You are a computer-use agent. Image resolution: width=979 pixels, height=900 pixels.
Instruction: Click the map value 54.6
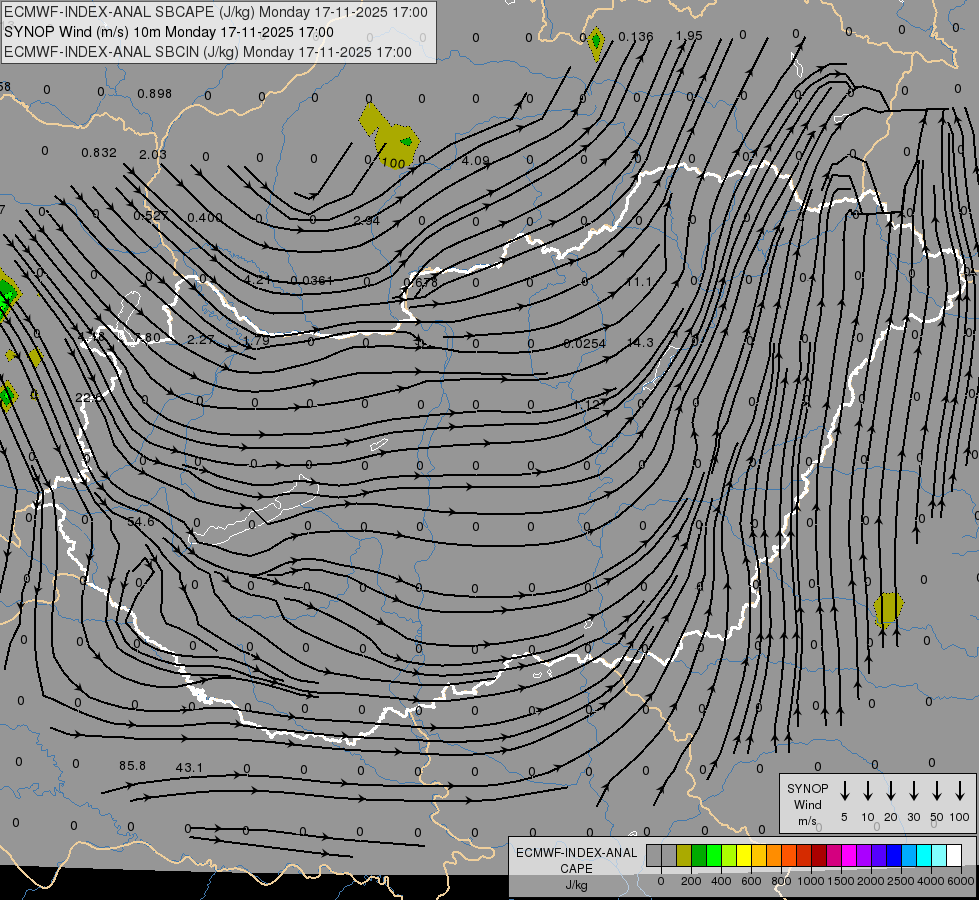pyautogui.click(x=140, y=521)
